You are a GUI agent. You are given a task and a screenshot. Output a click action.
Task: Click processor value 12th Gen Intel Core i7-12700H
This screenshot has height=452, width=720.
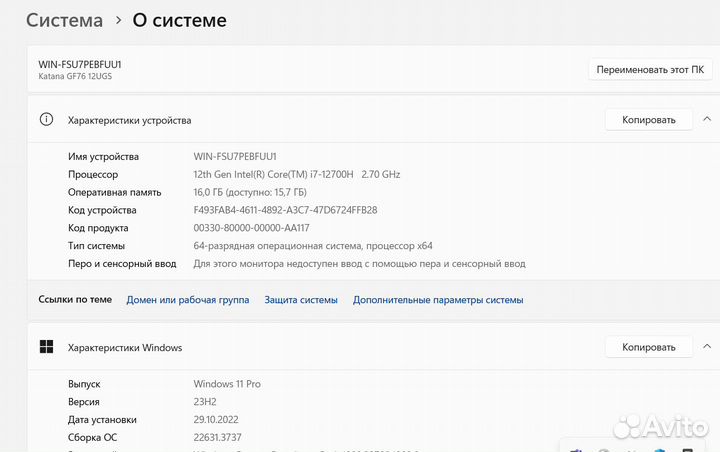(297, 175)
